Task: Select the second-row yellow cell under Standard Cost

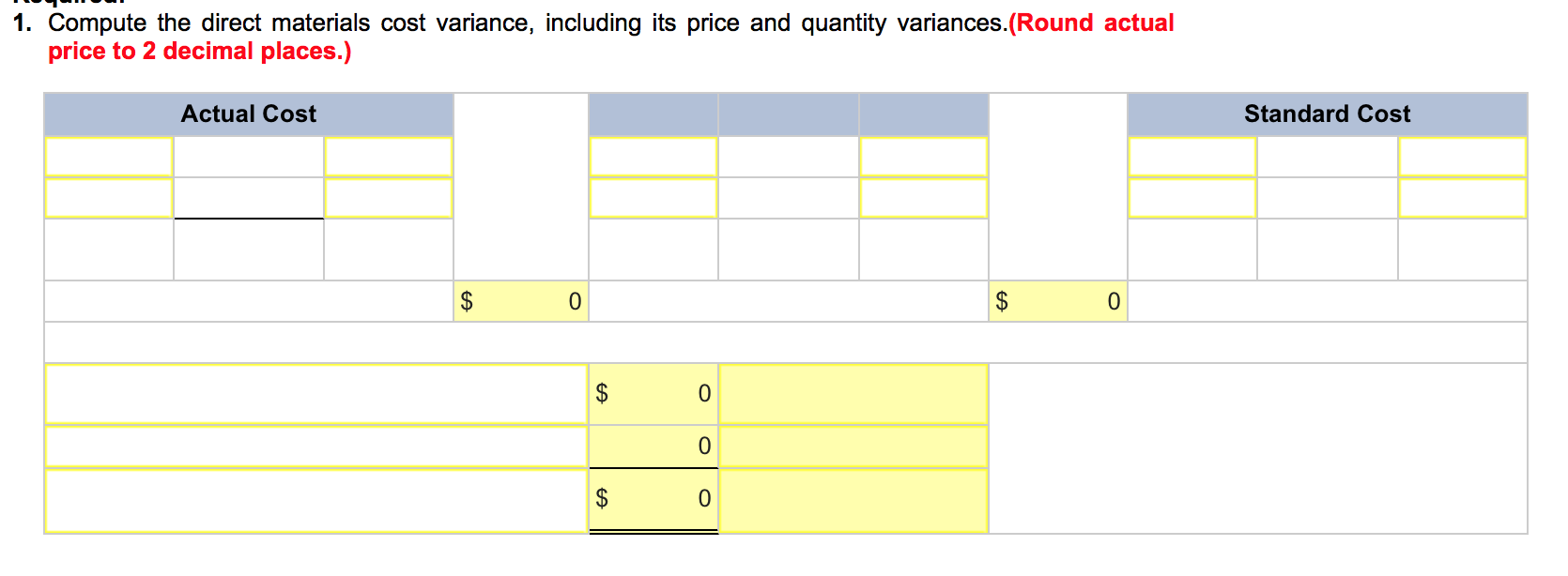Action: click(x=1192, y=198)
